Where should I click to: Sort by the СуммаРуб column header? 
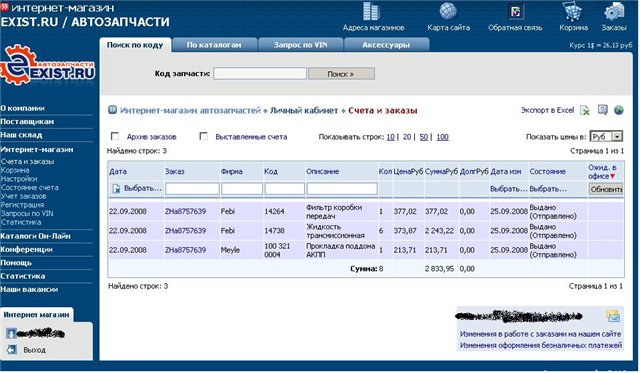click(x=441, y=172)
